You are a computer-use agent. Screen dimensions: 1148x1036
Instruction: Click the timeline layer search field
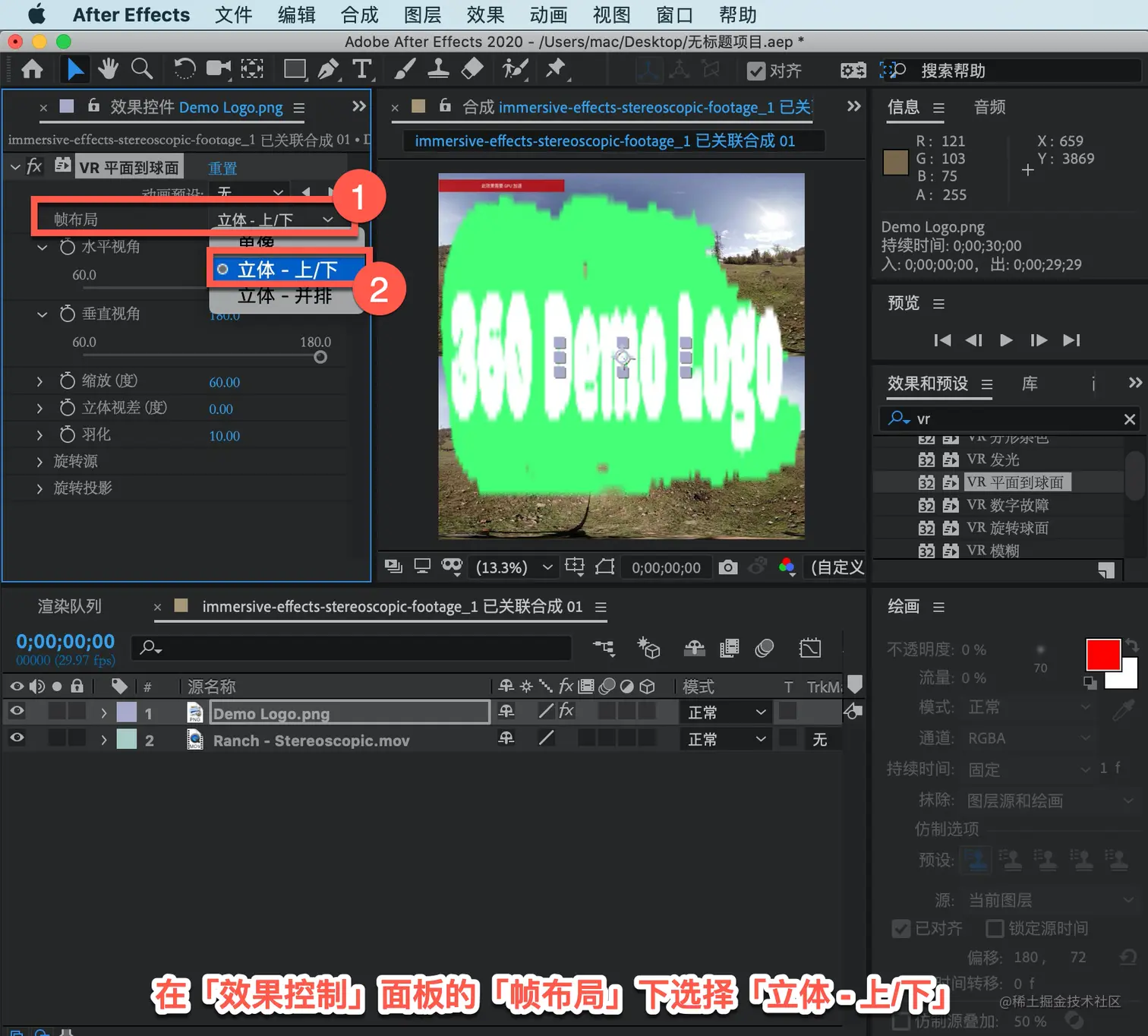pos(352,648)
